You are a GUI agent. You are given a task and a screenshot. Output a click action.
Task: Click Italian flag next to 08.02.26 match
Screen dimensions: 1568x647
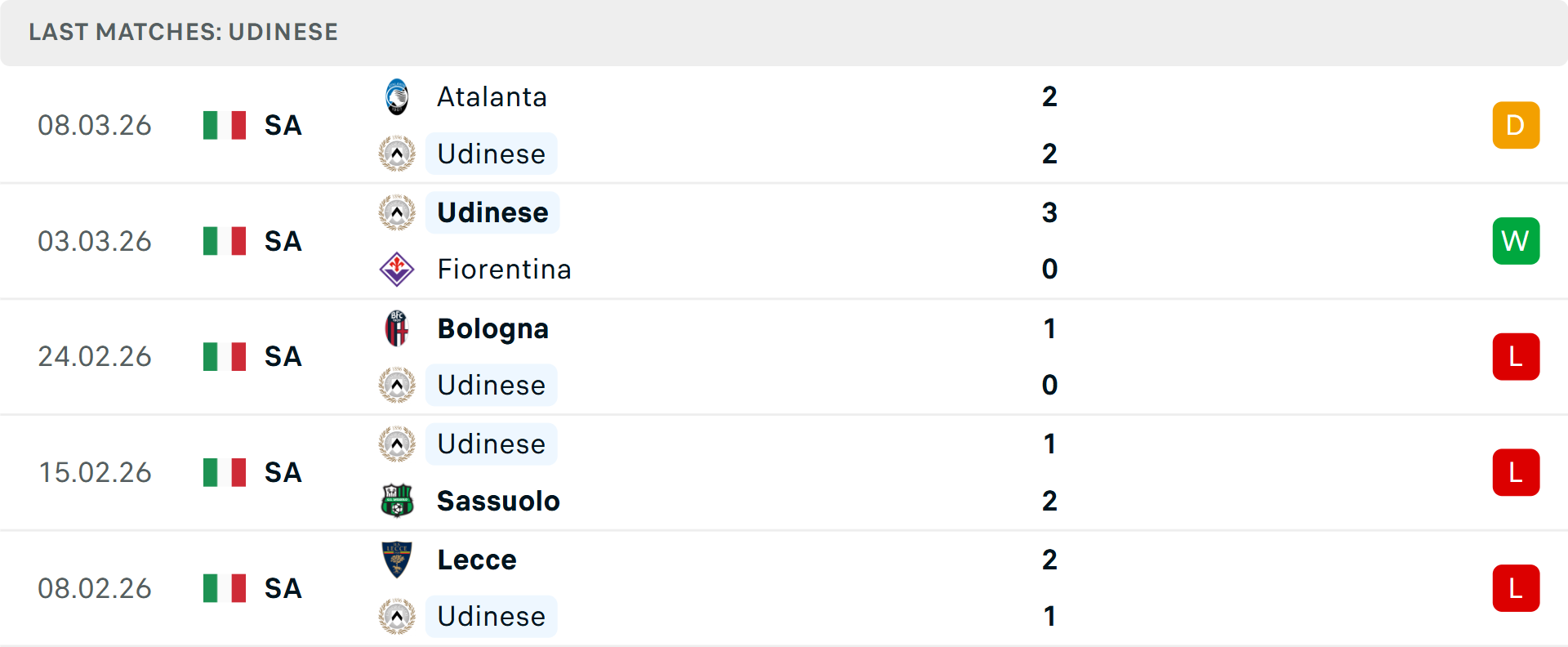click(x=225, y=588)
